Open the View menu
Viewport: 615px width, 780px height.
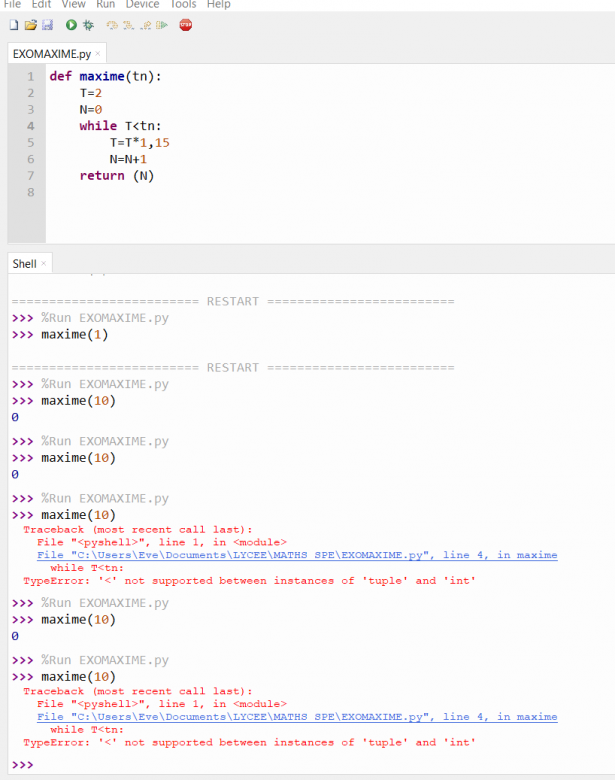pos(74,5)
